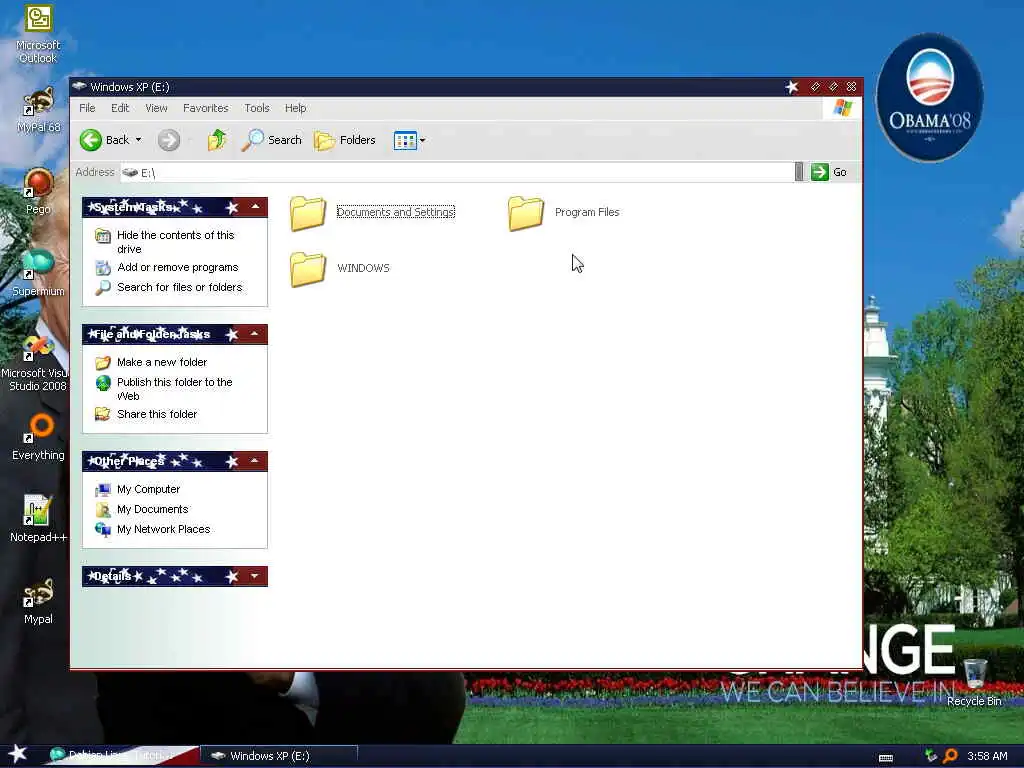
Task: Click the greyed Forward arrow icon
Action: tap(168, 140)
